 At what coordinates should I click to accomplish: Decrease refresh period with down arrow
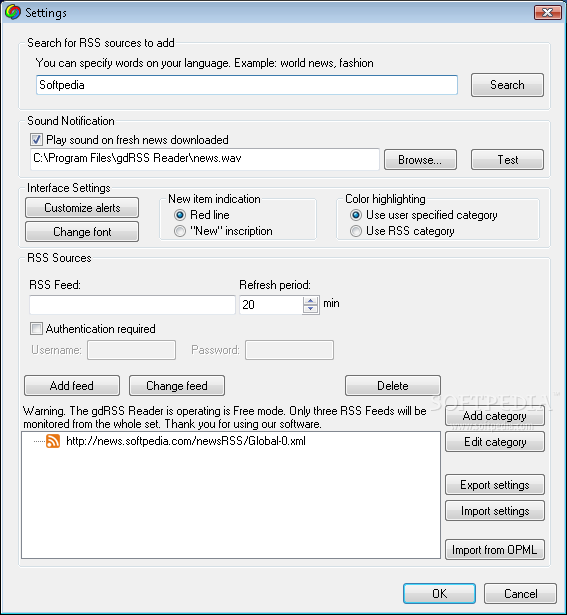[x=311, y=309]
